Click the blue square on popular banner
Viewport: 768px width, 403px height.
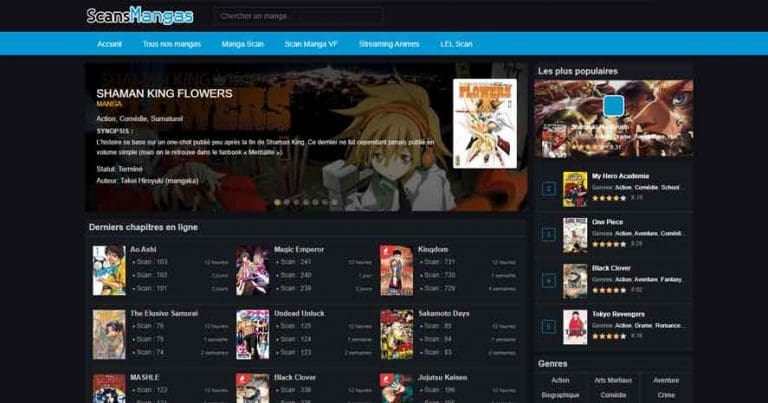tap(613, 106)
